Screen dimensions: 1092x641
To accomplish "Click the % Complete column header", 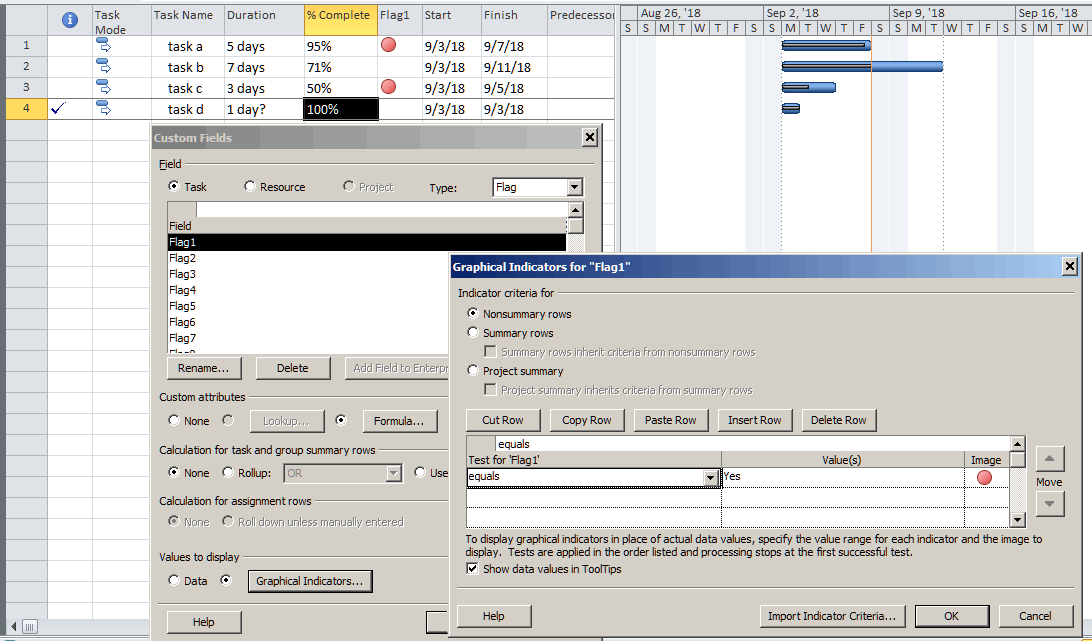I will pos(341,21).
